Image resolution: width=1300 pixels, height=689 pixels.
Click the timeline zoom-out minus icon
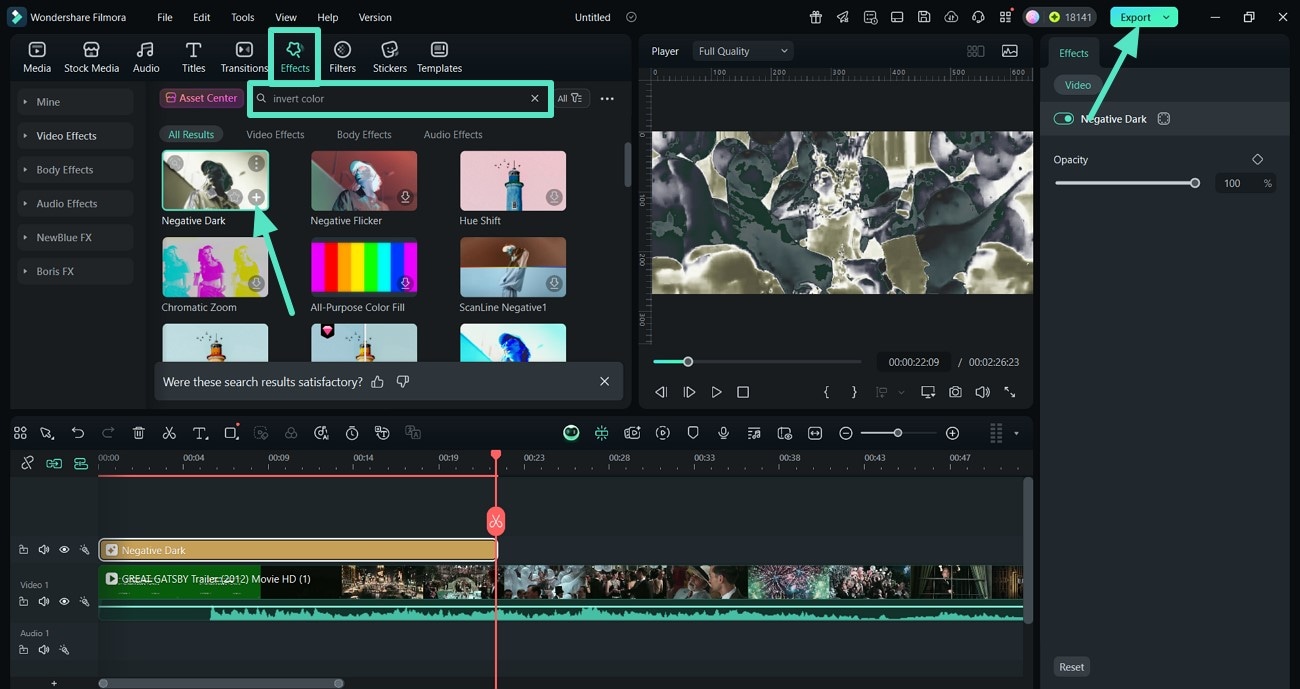tap(846, 433)
